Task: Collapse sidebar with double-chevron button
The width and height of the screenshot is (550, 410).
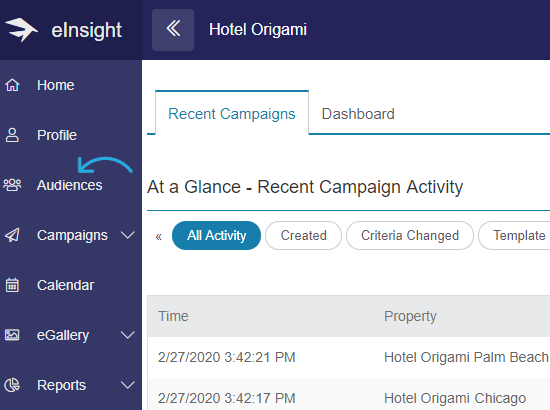Action: click(x=173, y=30)
